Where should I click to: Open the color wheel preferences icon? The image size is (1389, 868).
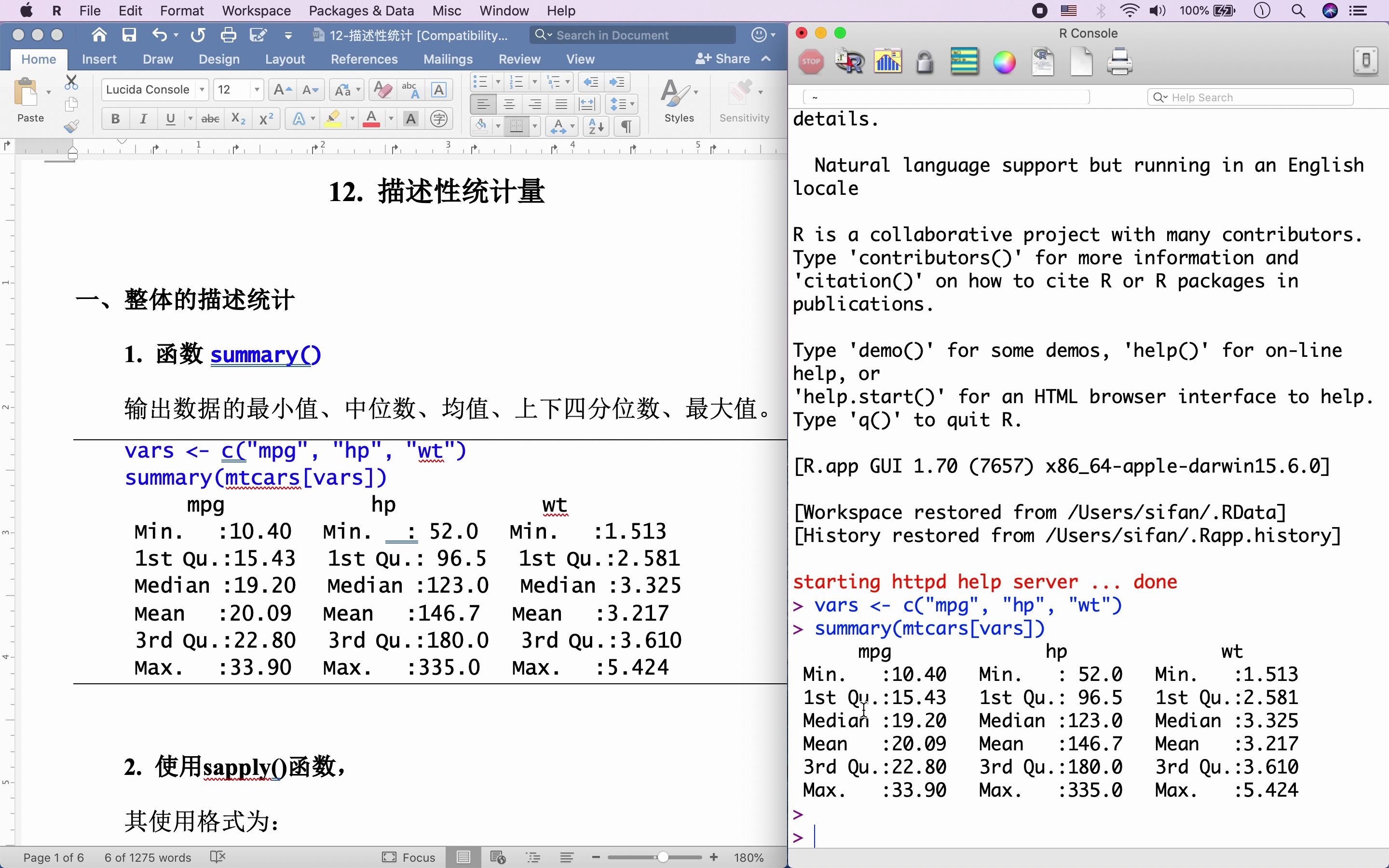[x=1004, y=62]
